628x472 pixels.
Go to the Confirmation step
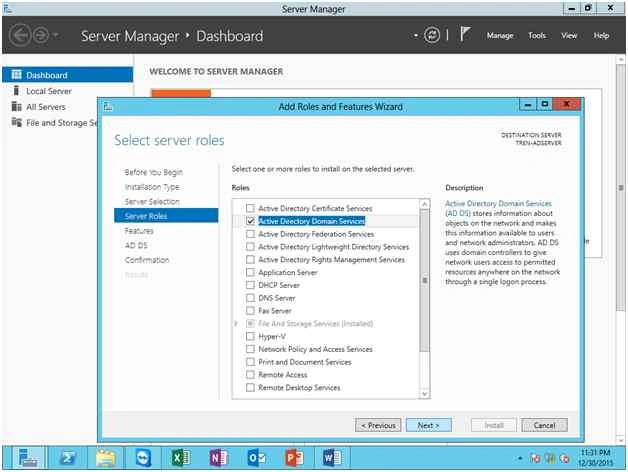(147, 260)
